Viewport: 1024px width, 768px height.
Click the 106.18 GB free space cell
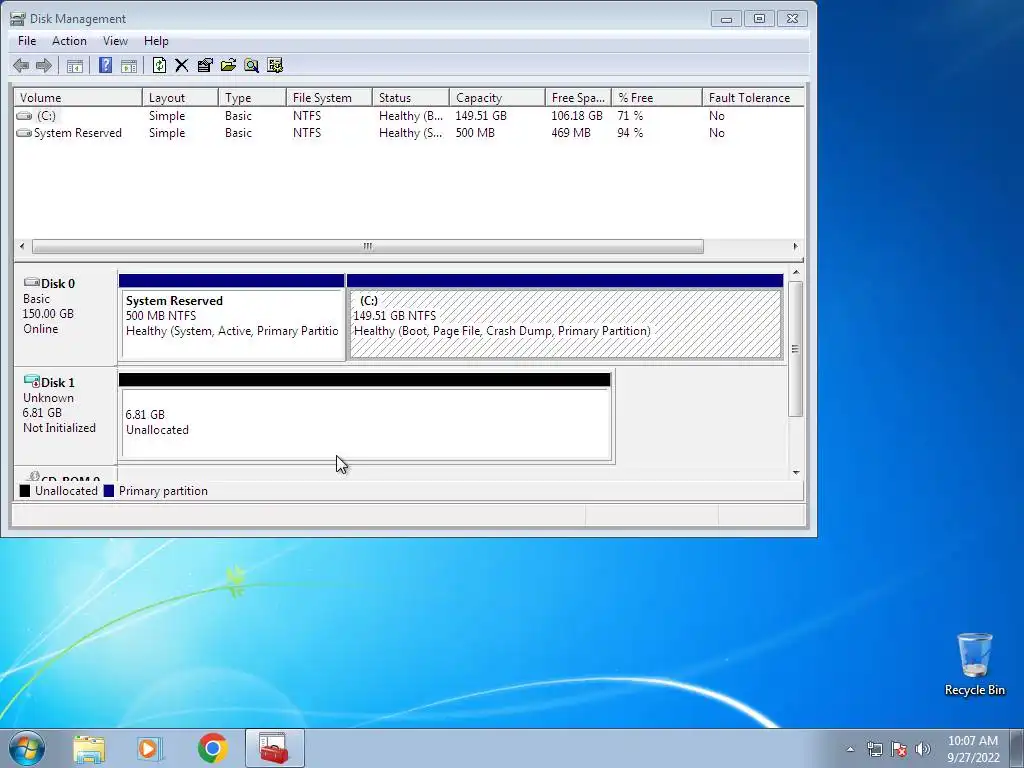tap(577, 116)
